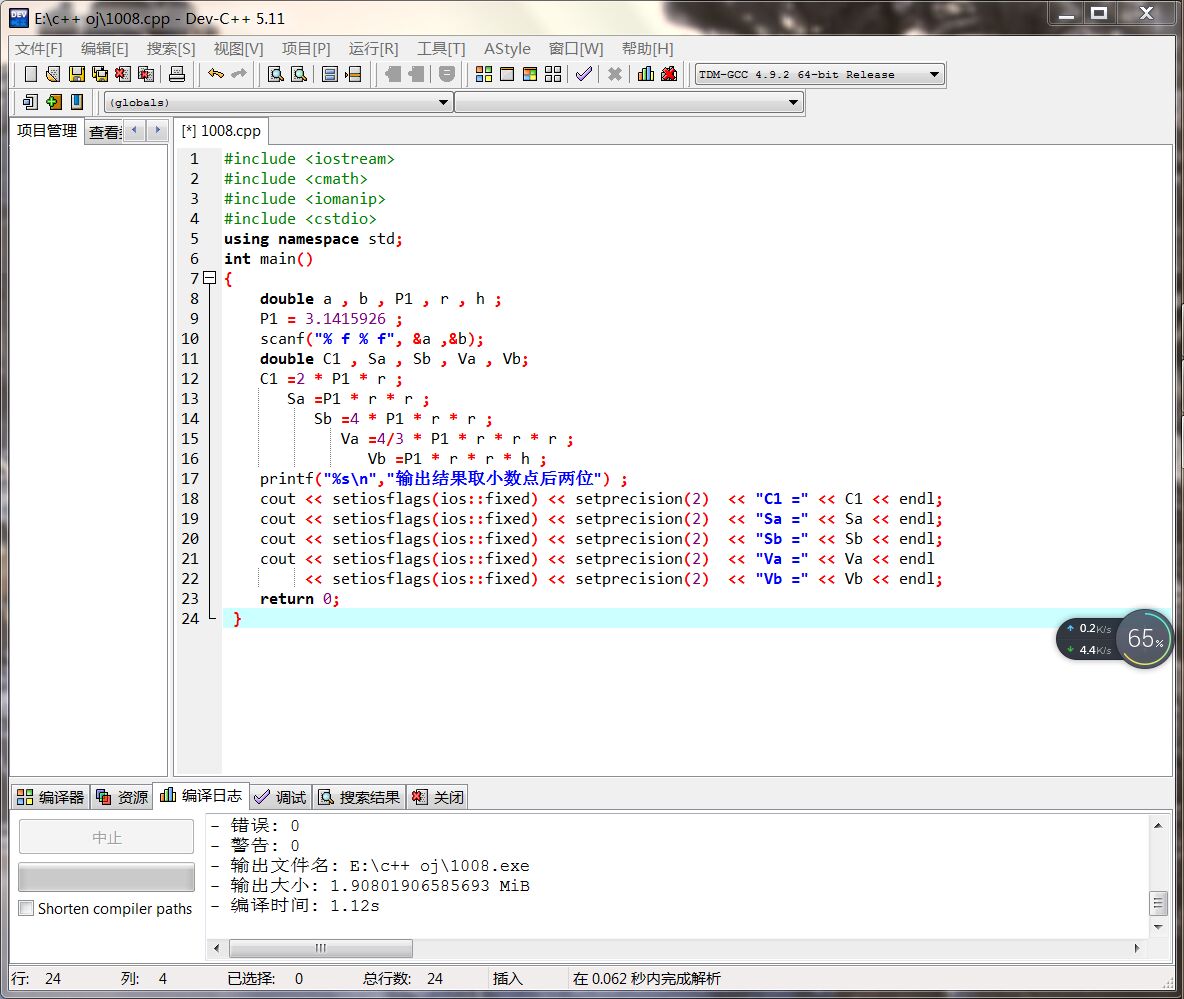
Task: Compile the program with the colored-squares icon
Action: pyautogui.click(x=484, y=74)
